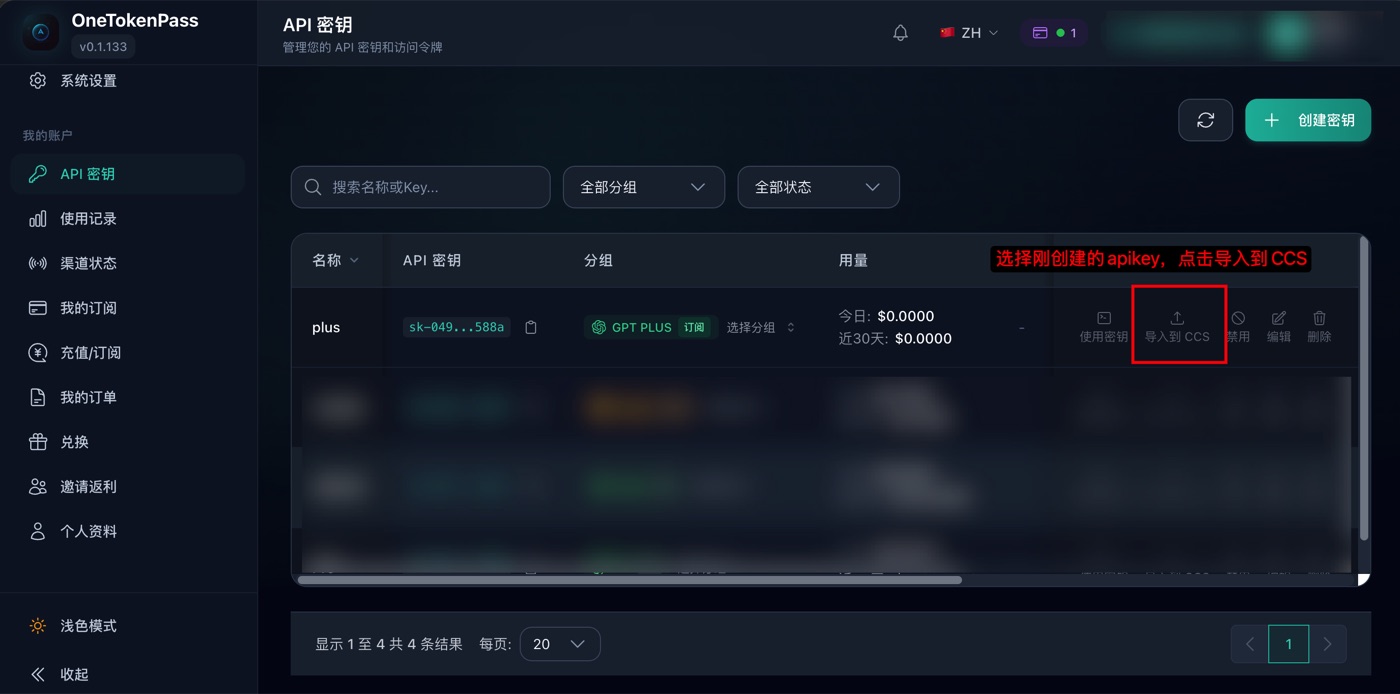
Task: Open 兑换 in sidebar
Action: pyautogui.click(x=128, y=442)
